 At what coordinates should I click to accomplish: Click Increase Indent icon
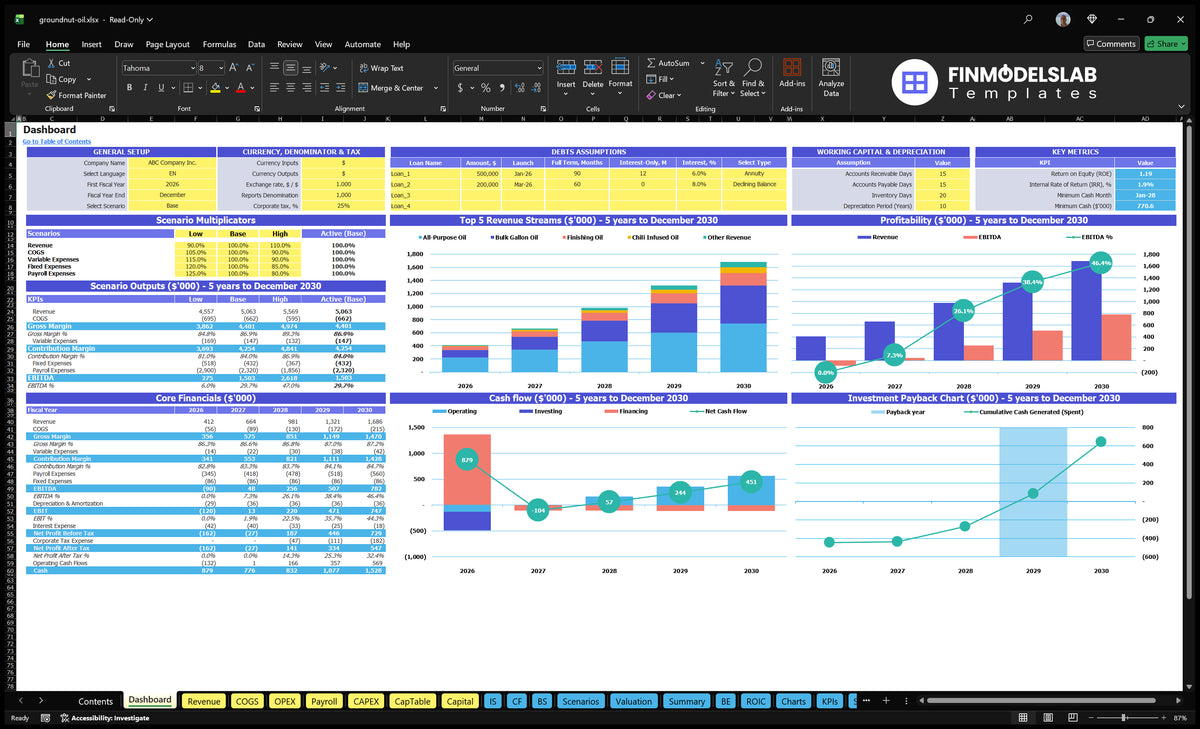point(341,88)
